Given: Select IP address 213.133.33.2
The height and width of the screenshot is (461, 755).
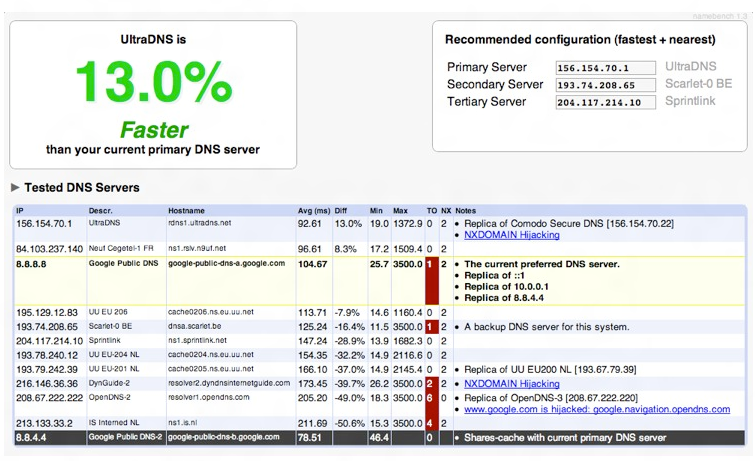Looking at the screenshot, I should pyautogui.click(x=44, y=423).
